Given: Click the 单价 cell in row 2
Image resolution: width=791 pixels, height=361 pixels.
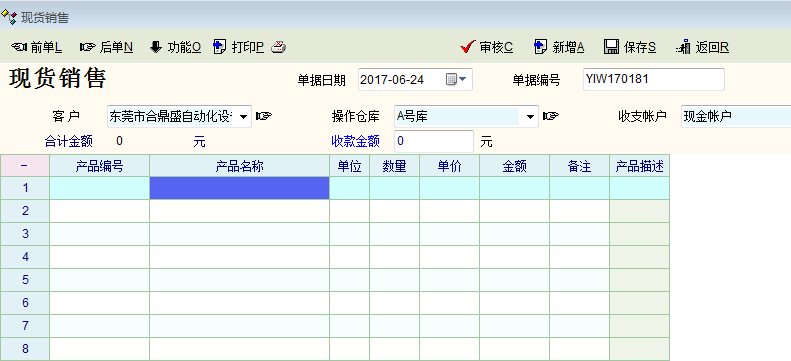Looking at the screenshot, I should (x=449, y=211).
